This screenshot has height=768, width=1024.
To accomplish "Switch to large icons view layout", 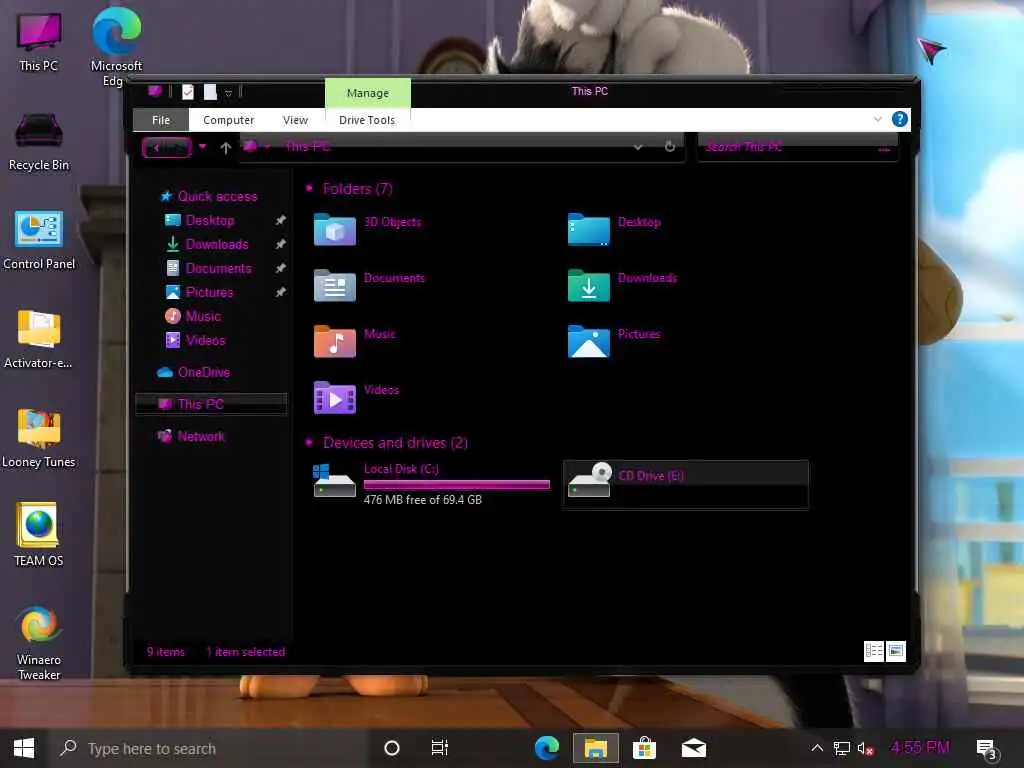I will 896,651.
